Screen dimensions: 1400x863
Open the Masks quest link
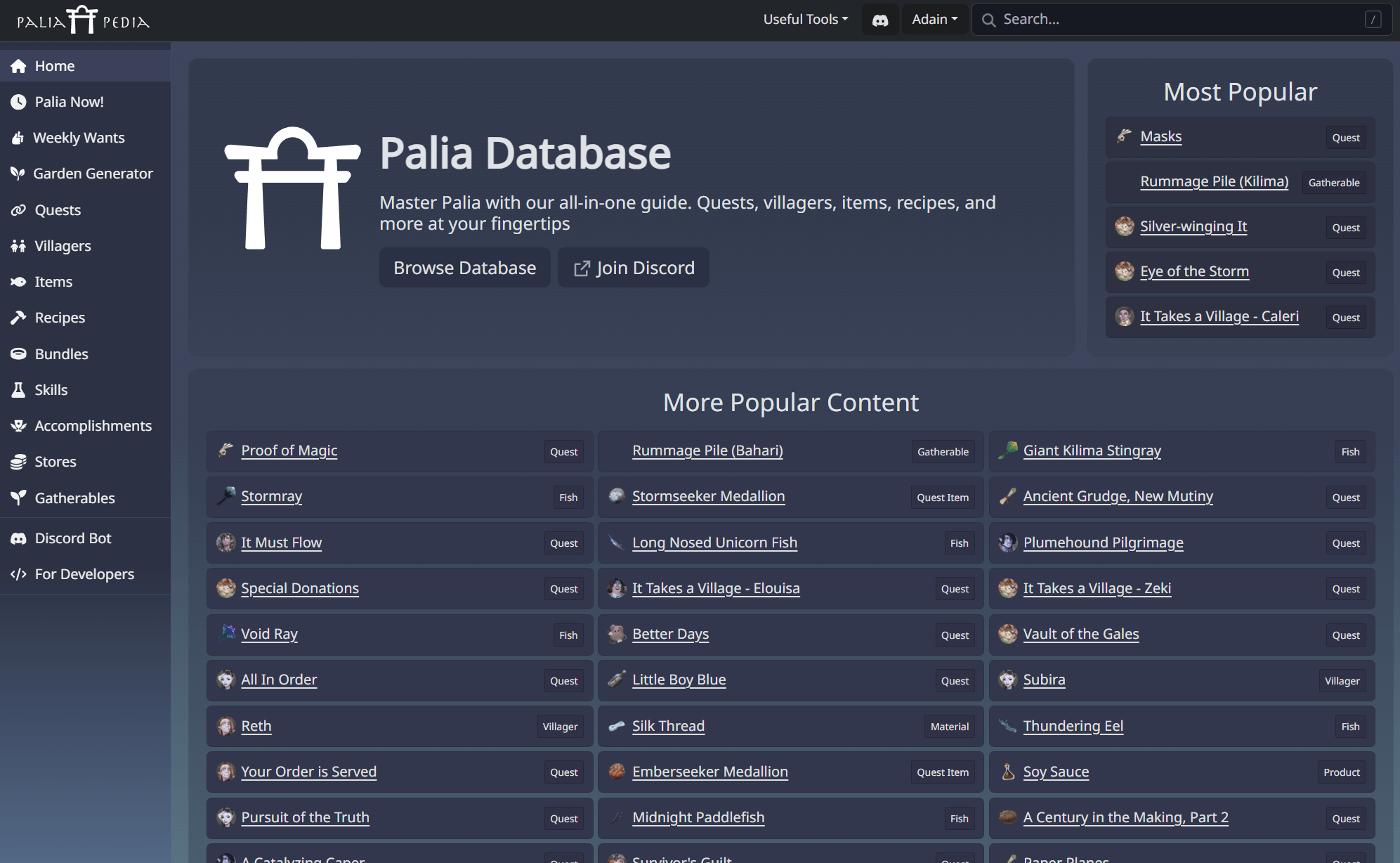pyautogui.click(x=1160, y=136)
